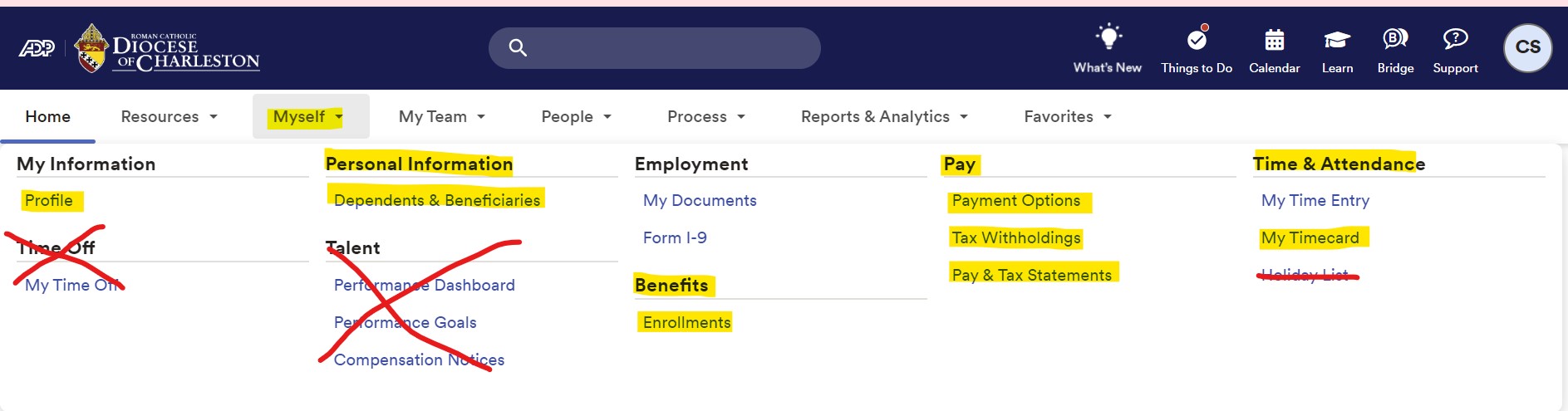Click the search magnifier icon
Viewport: 1568px width, 411px height.
518,48
